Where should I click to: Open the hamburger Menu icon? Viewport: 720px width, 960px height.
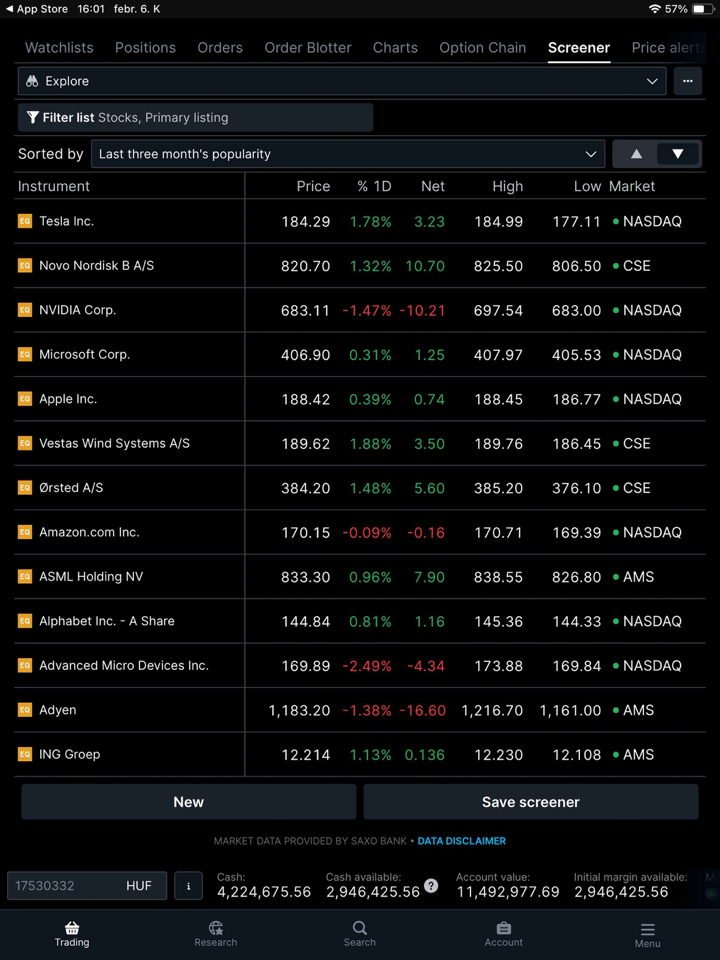[647, 929]
